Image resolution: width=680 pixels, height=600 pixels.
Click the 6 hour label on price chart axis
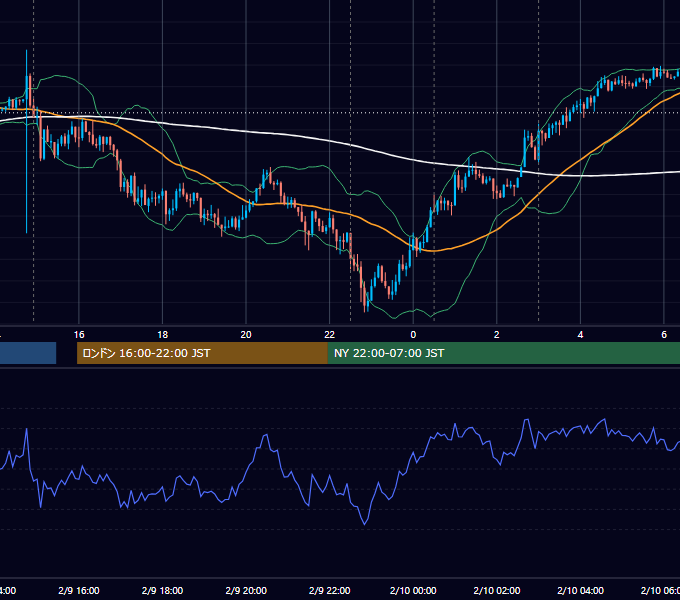point(664,335)
